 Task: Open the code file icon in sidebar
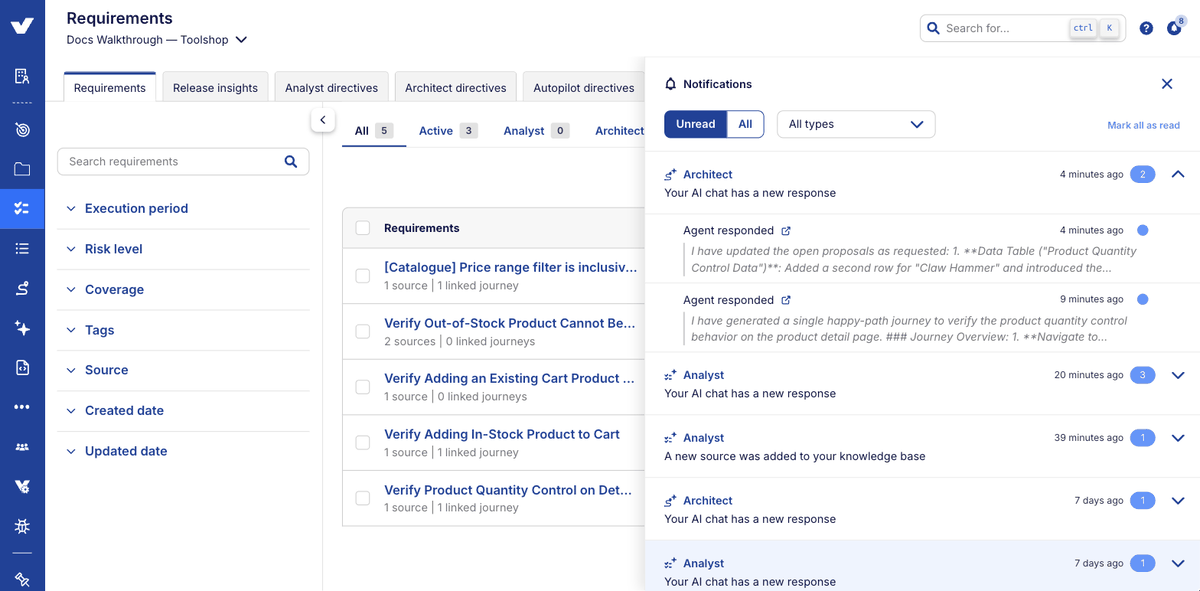click(22, 368)
